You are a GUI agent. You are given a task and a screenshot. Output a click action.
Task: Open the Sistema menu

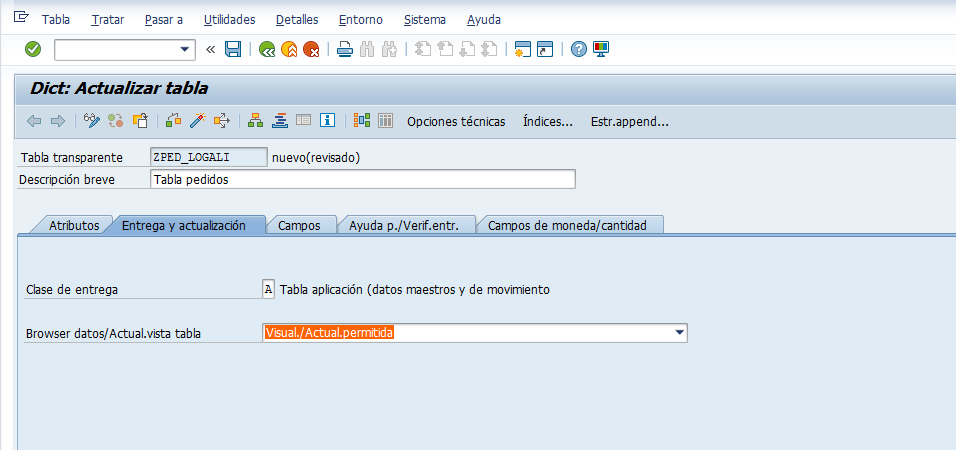click(x=425, y=20)
